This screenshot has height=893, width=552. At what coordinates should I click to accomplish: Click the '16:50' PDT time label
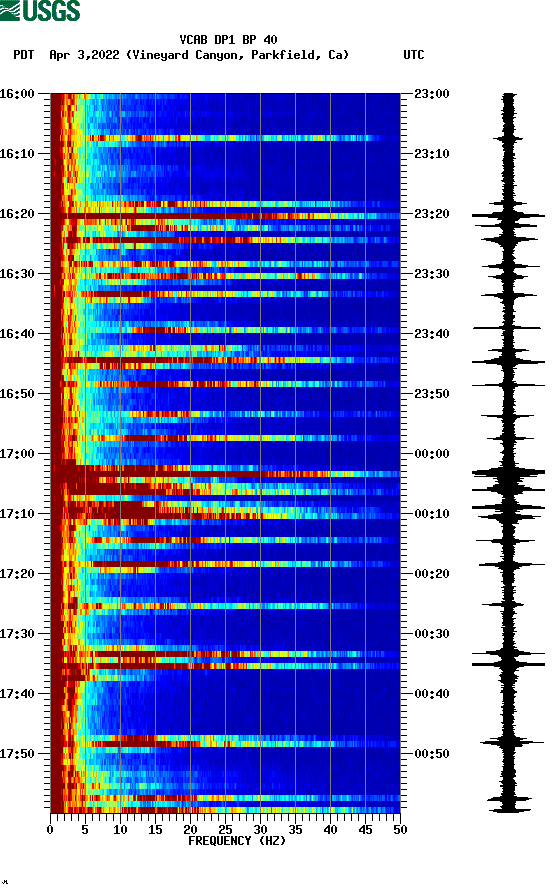[17, 394]
